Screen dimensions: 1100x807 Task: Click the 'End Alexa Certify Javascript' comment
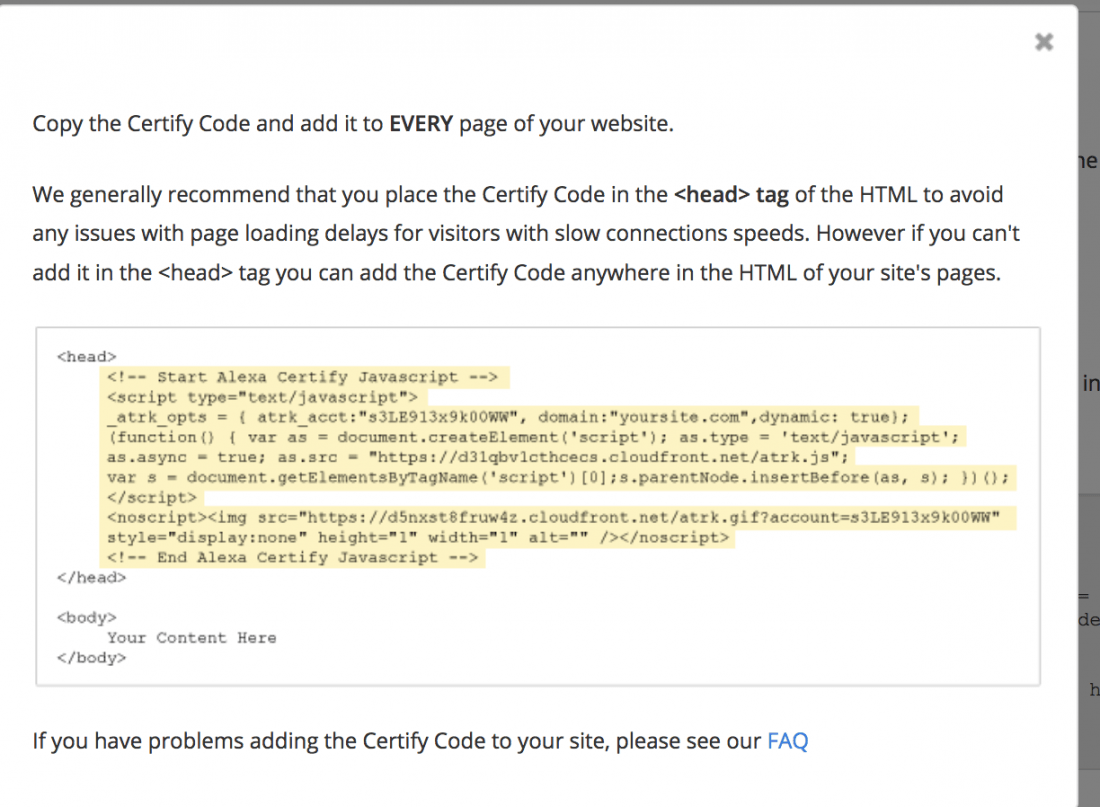pyautogui.click(x=293, y=557)
